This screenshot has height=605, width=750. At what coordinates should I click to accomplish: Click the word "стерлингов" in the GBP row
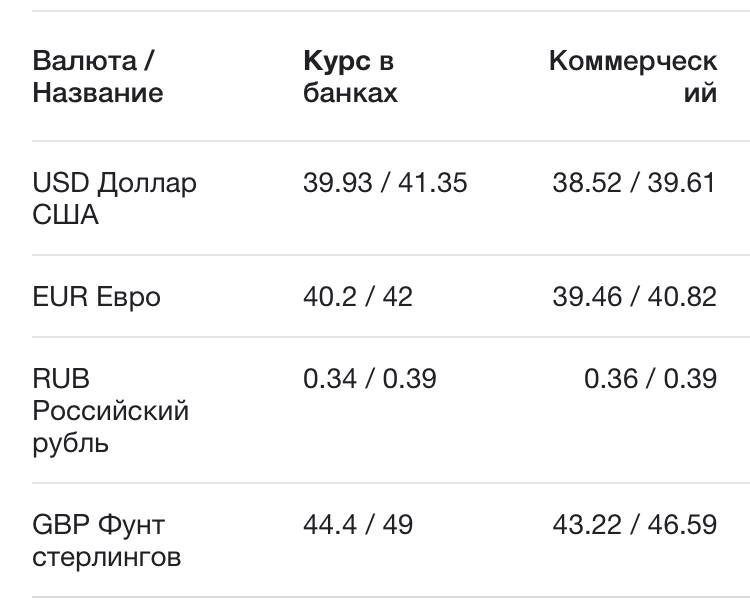[x=106, y=557]
